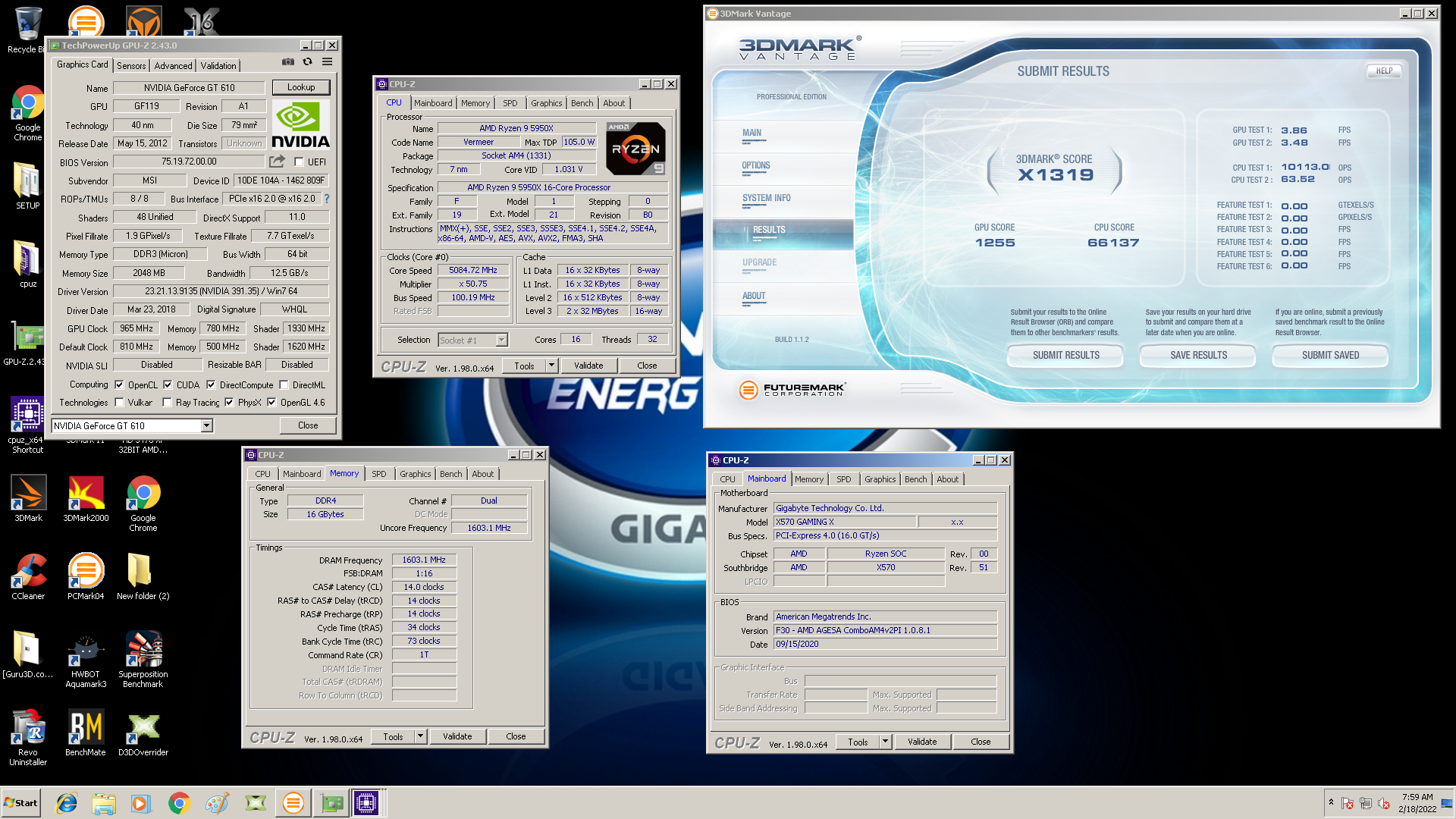Toggle the OpenCL checkbox
The image size is (1456, 819).
point(119,384)
